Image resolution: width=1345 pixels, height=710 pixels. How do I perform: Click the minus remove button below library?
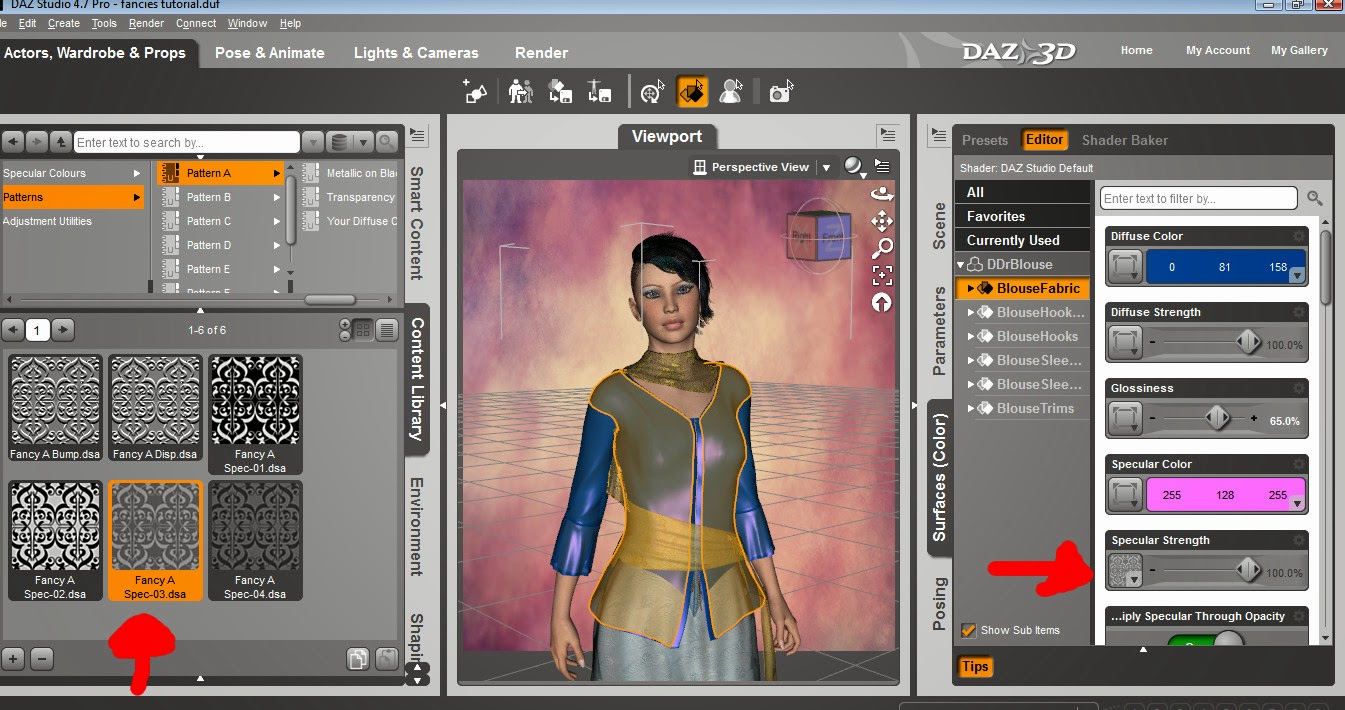pos(41,659)
